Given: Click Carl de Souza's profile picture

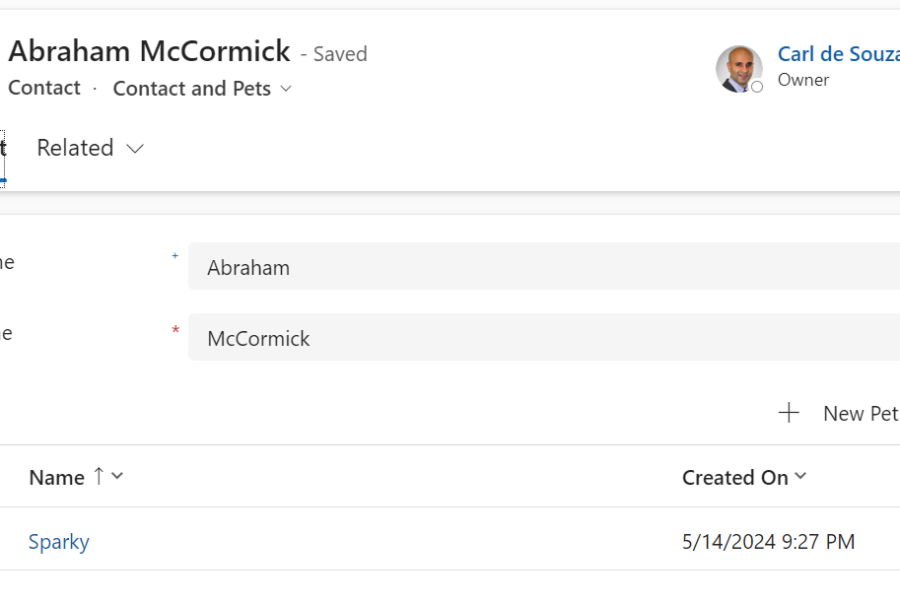Looking at the screenshot, I should tap(739, 69).
